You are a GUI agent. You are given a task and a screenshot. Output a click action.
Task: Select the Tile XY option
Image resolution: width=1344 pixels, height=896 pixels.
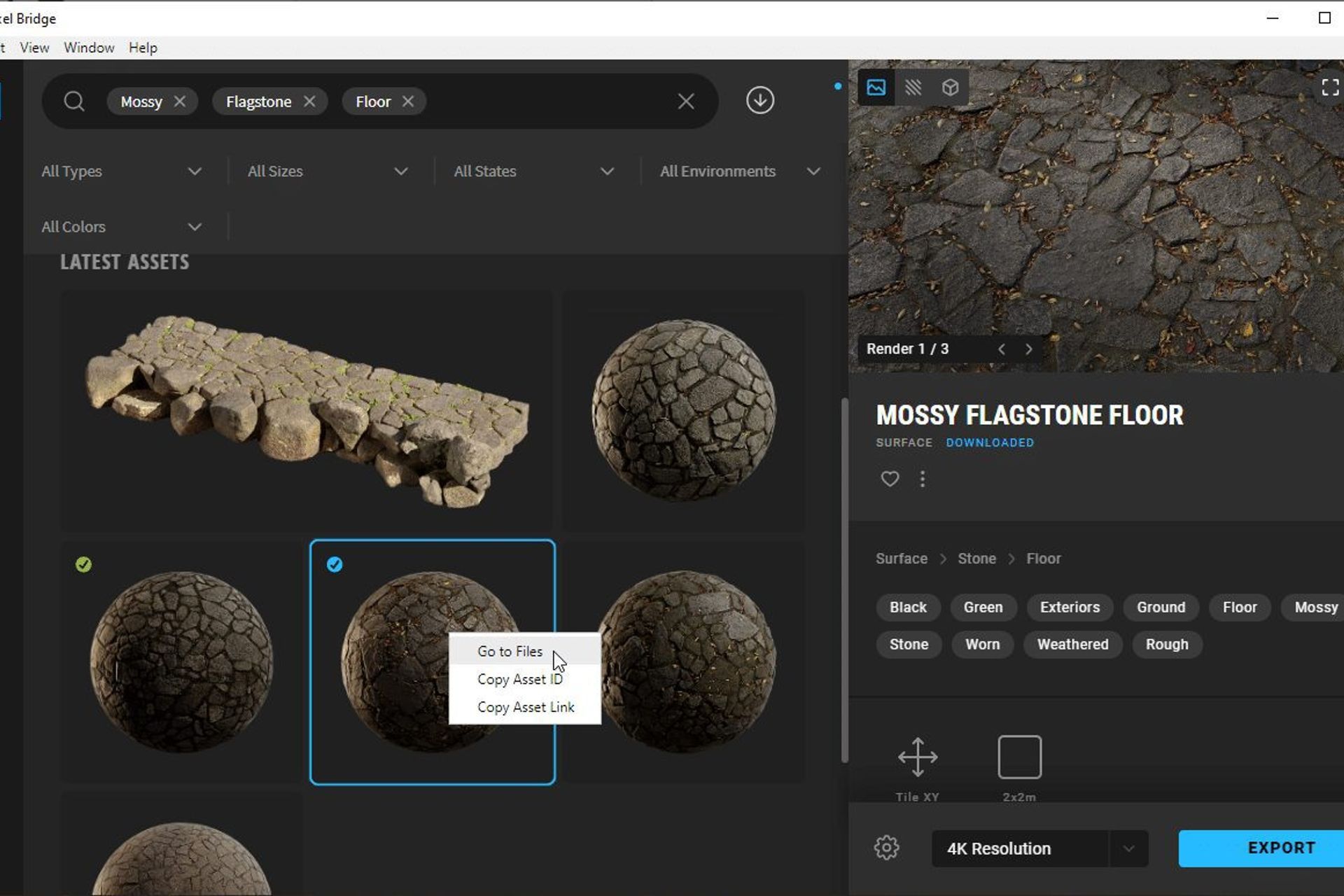[x=917, y=757]
